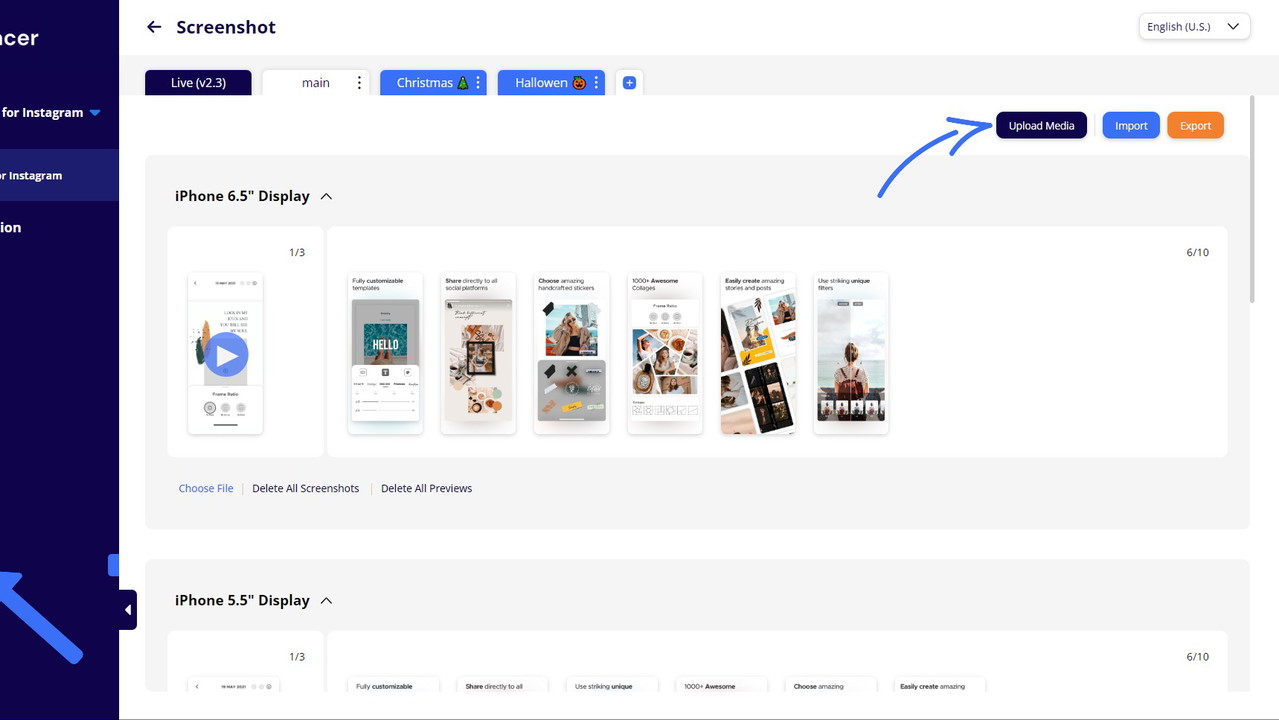Open the three-dot menu on Christmas tab

478,83
